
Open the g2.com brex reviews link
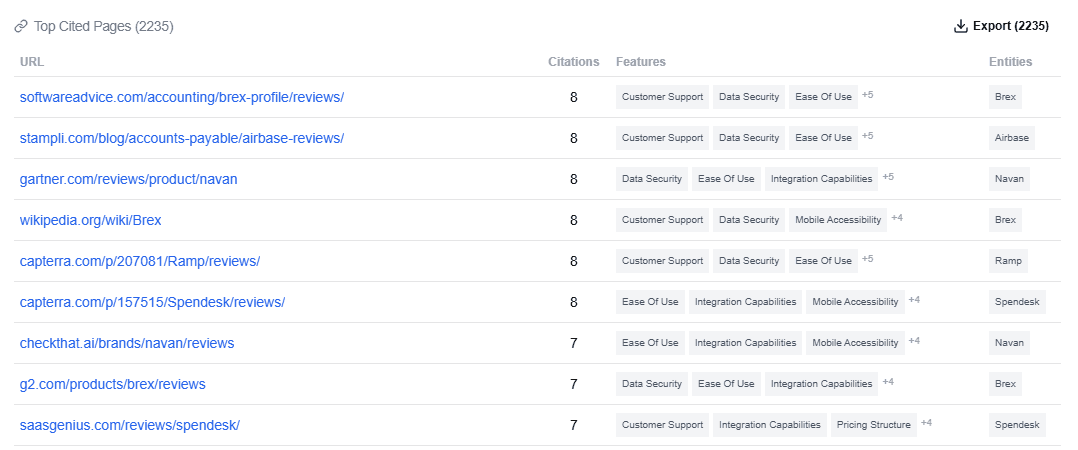(113, 384)
